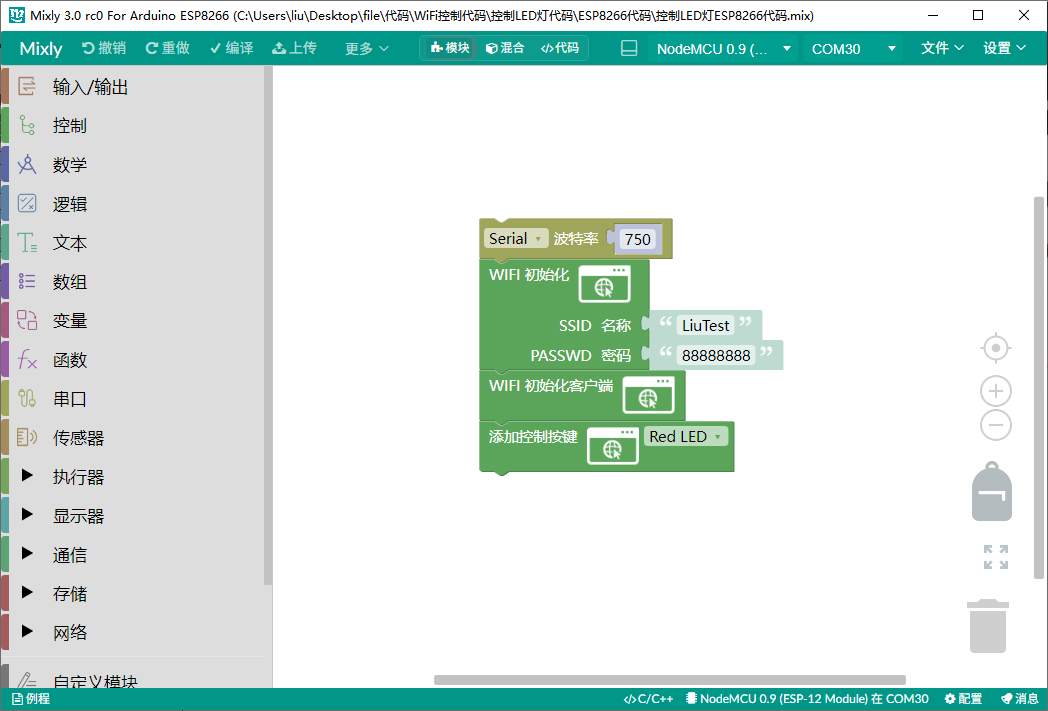The width and height of the screenshot is (1048, 711).
Task: Click the browser icon in 添加控制按键 block
Action: coord(613,446)
